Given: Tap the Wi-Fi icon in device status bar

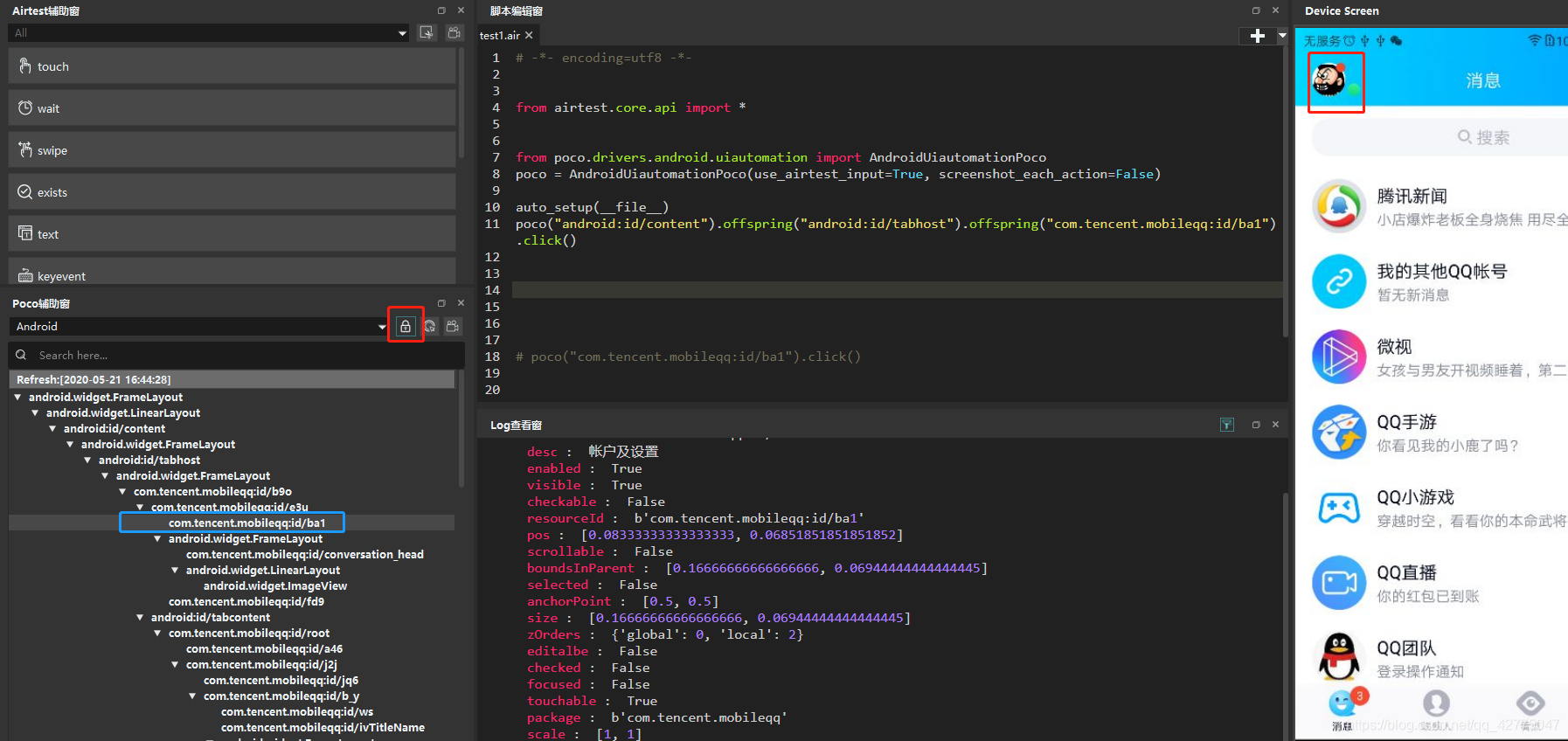Looking at the screenshot, I should (x=1534, y=40).
